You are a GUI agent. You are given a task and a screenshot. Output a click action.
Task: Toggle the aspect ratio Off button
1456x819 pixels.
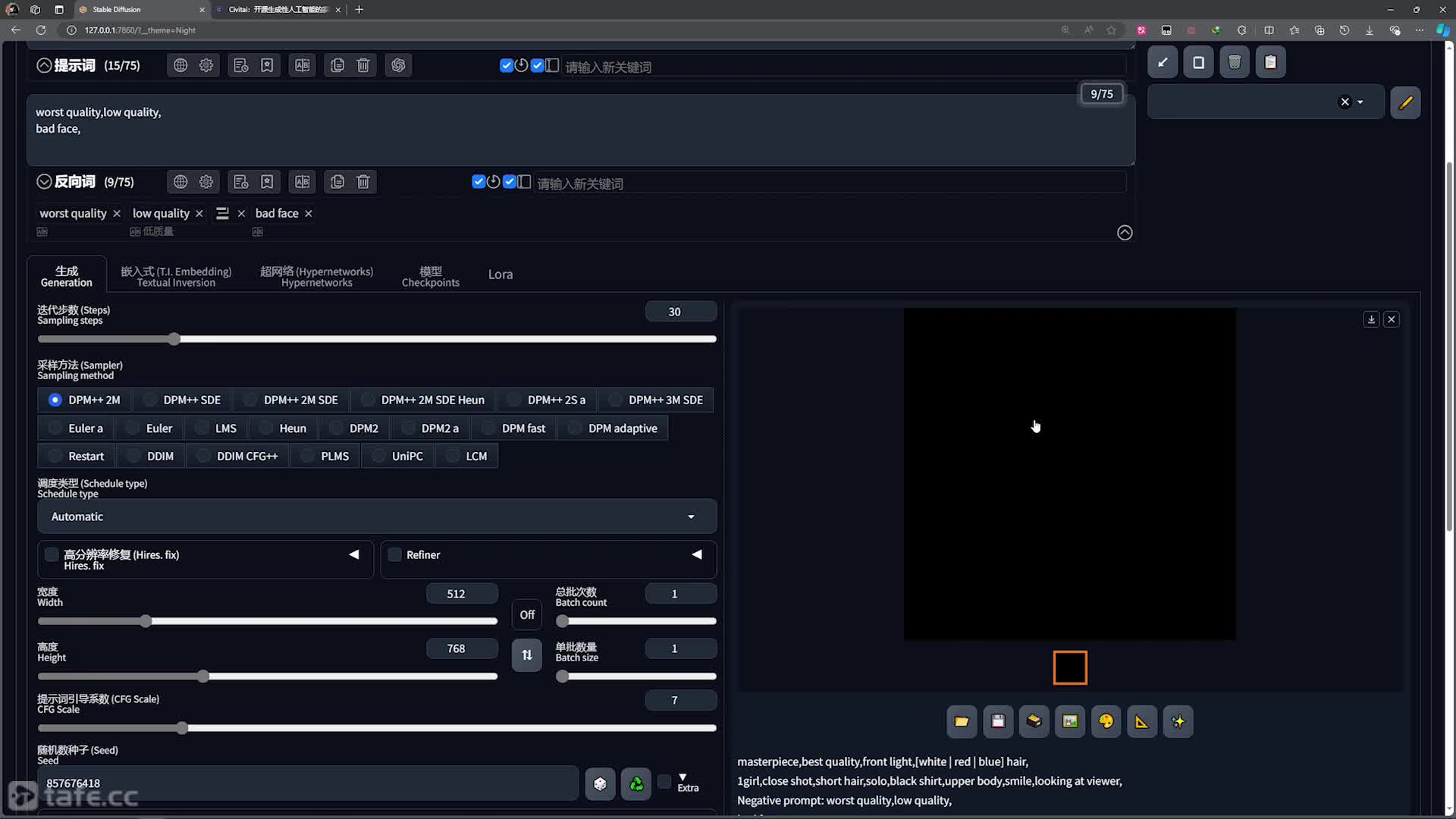[527, 615]
